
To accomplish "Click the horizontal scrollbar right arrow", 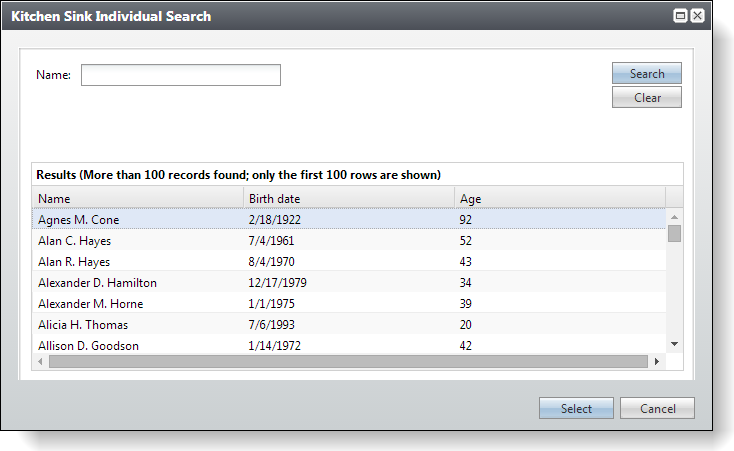I will tap(657, 362).
